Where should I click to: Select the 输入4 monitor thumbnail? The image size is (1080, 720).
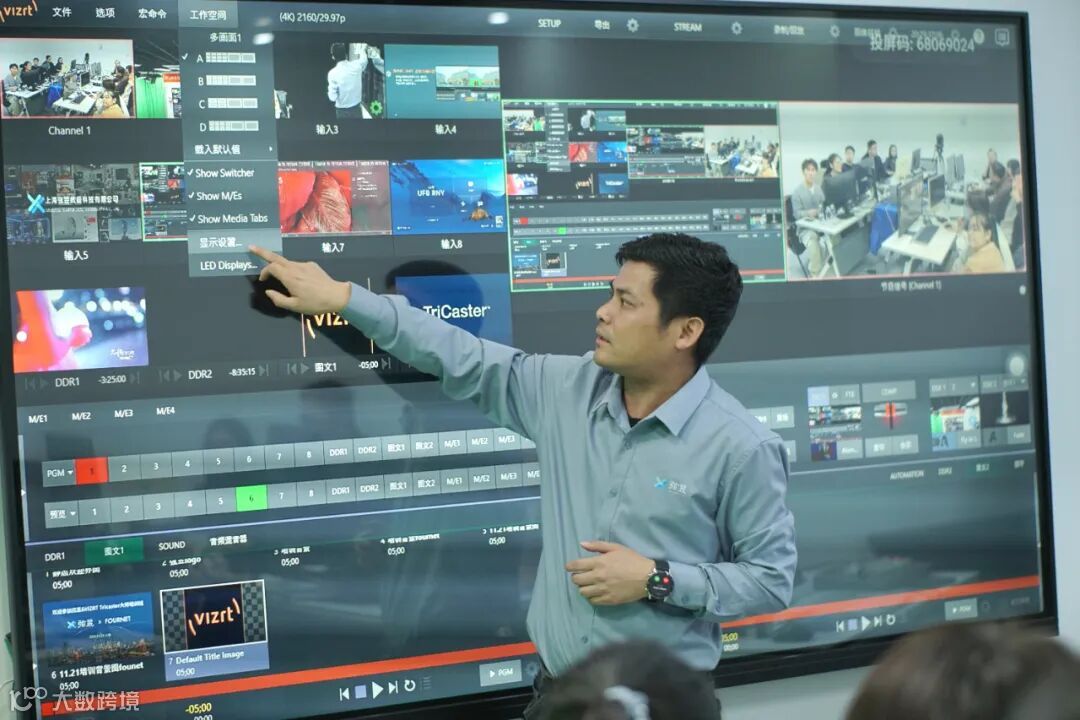pyautogui.click(x=442, y=83)
